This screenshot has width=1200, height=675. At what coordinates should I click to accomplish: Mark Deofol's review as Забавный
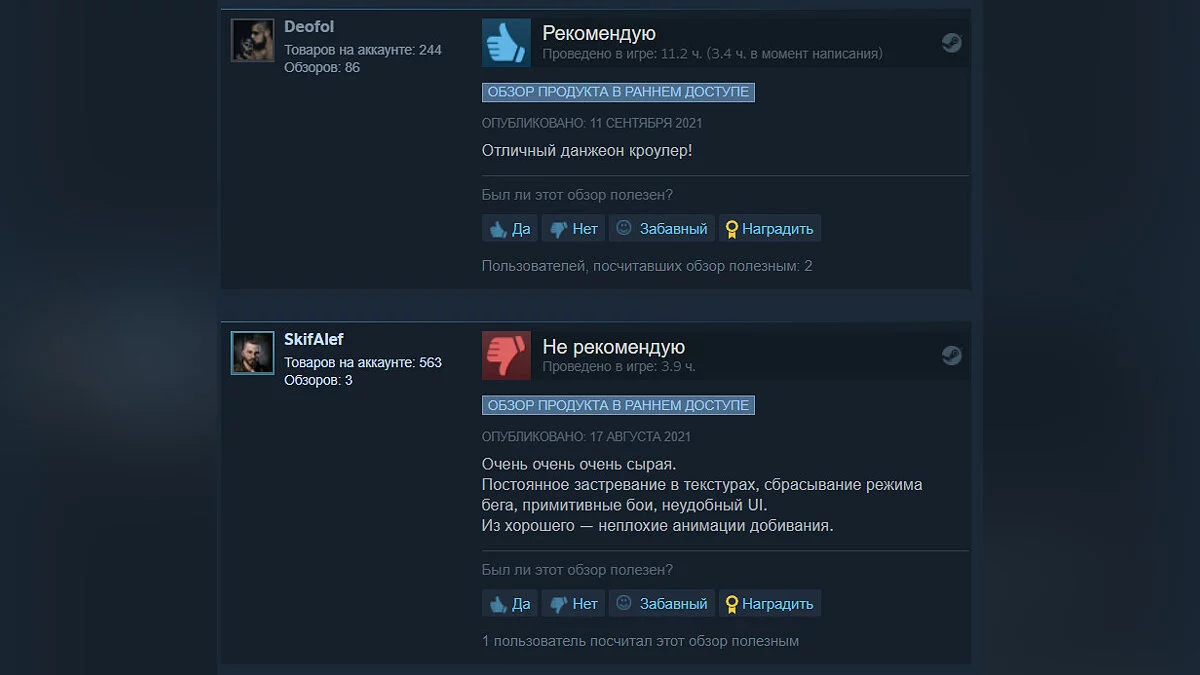pyautogui.click(x=662, y=228)
